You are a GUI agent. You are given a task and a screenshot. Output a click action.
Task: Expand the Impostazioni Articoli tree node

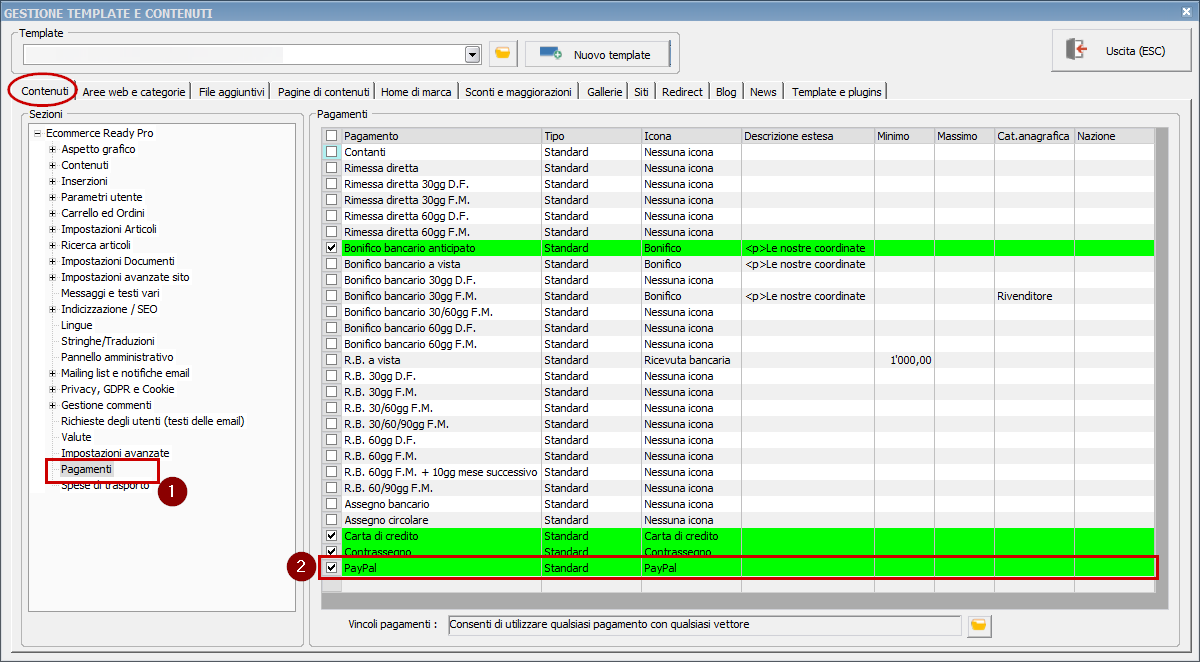click(x=53, y=229)
